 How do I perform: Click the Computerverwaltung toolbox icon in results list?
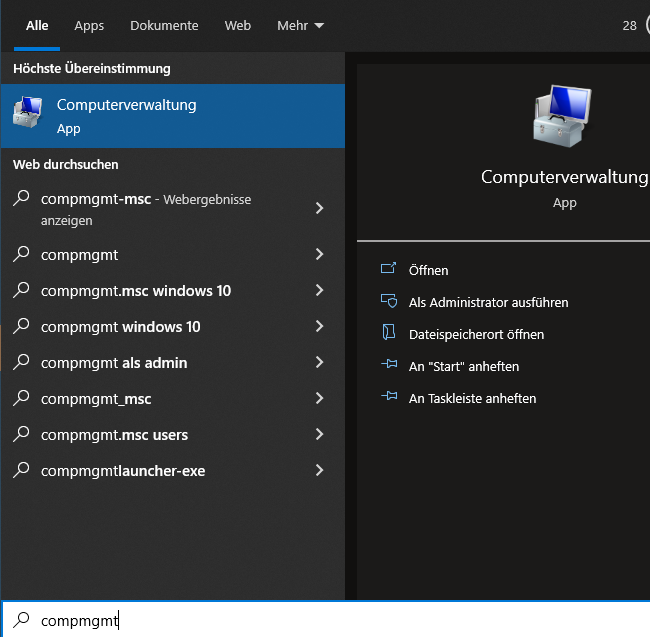click(27, 112)
